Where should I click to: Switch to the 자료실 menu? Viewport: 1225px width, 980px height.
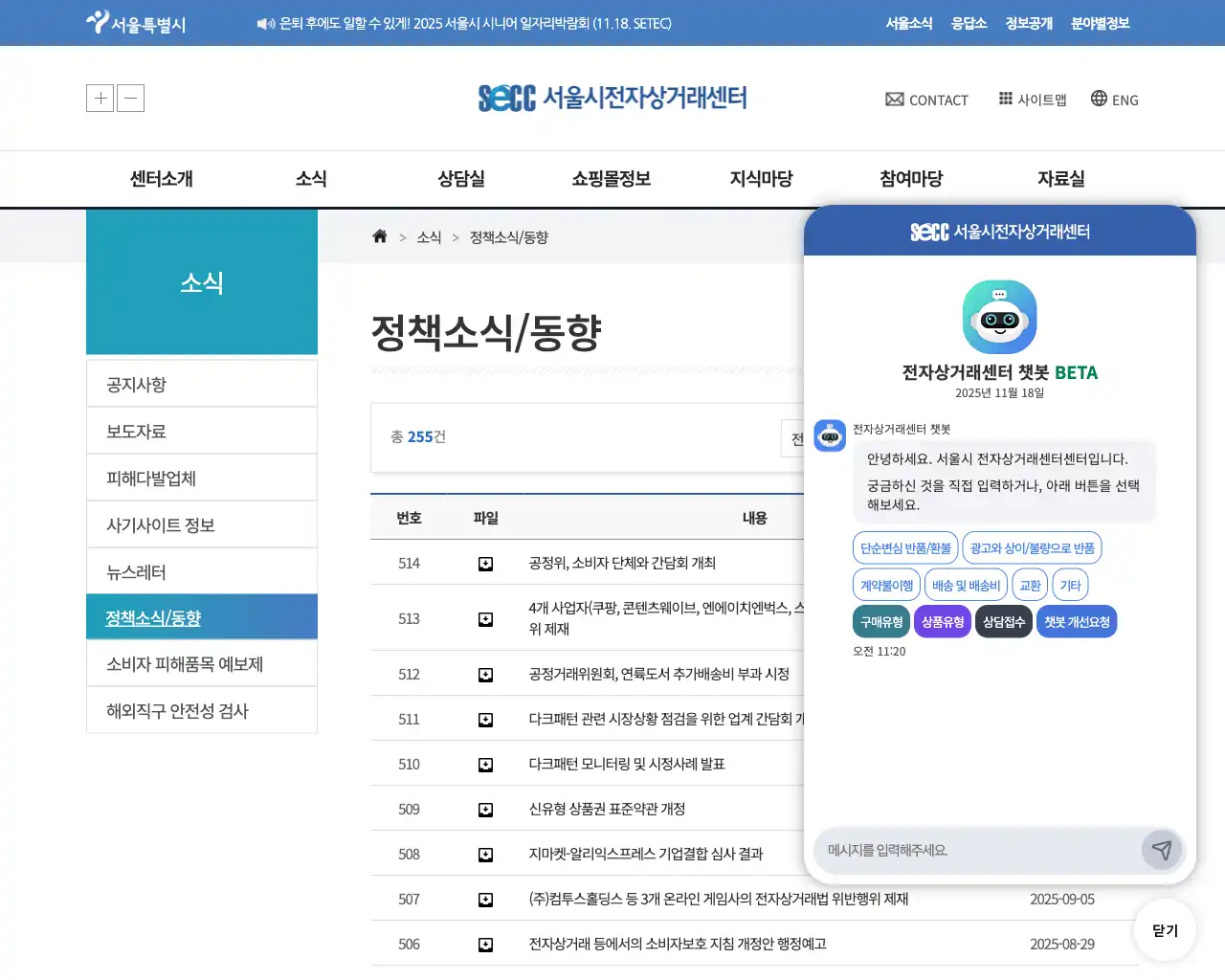pos(1060,178)
